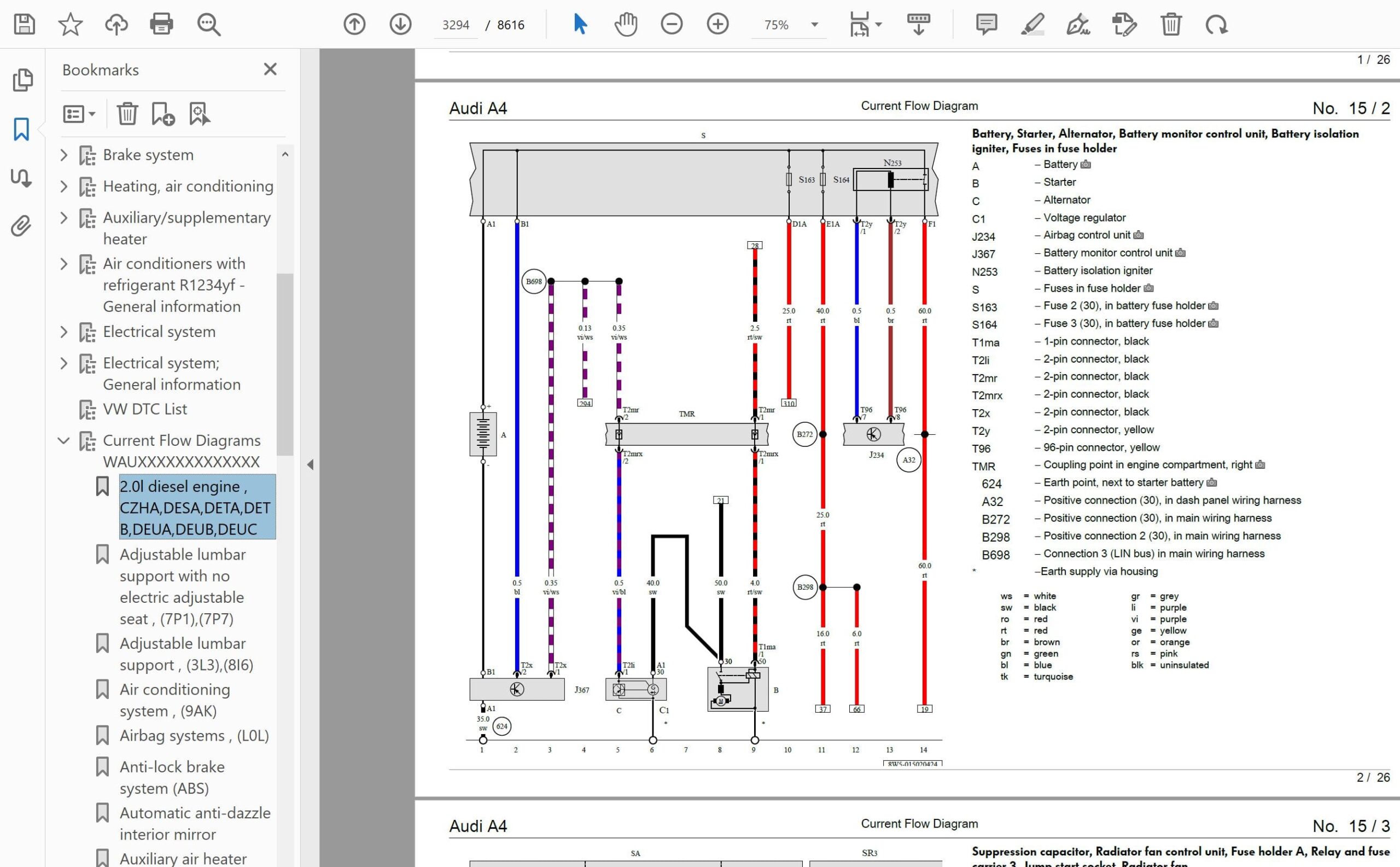
Task: Click the Rotate page icon
Action: click(x=1216, y=24)
